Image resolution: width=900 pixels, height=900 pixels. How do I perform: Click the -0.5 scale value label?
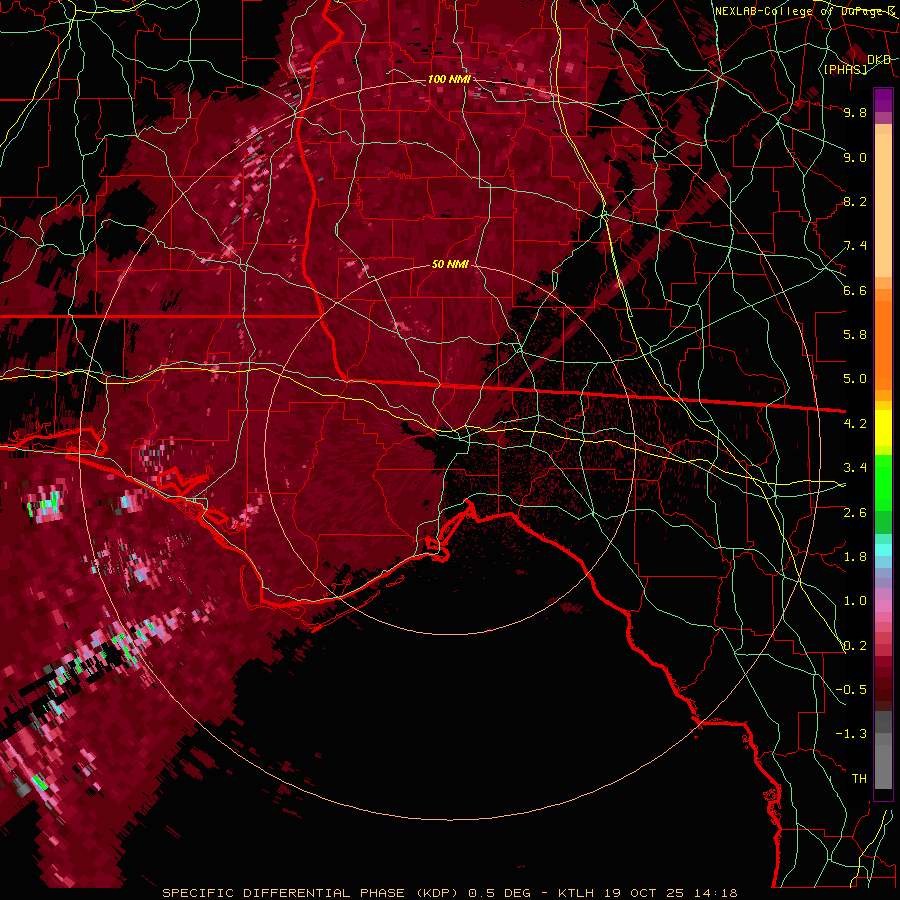pos(851,690)
